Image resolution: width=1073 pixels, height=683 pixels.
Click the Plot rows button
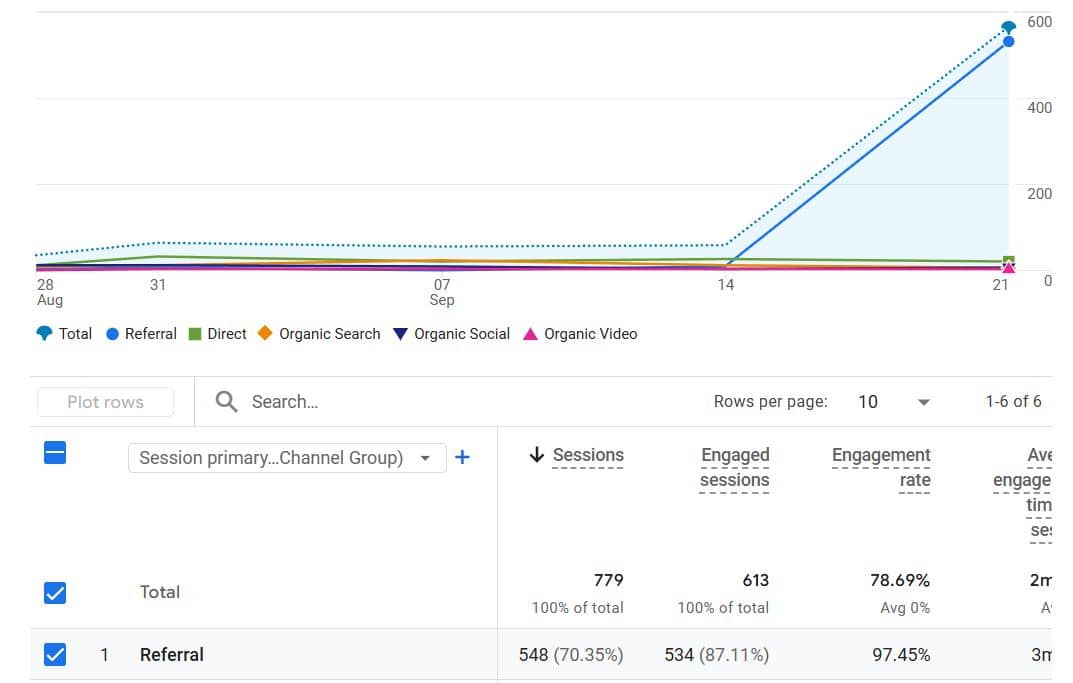click(105, 402)
